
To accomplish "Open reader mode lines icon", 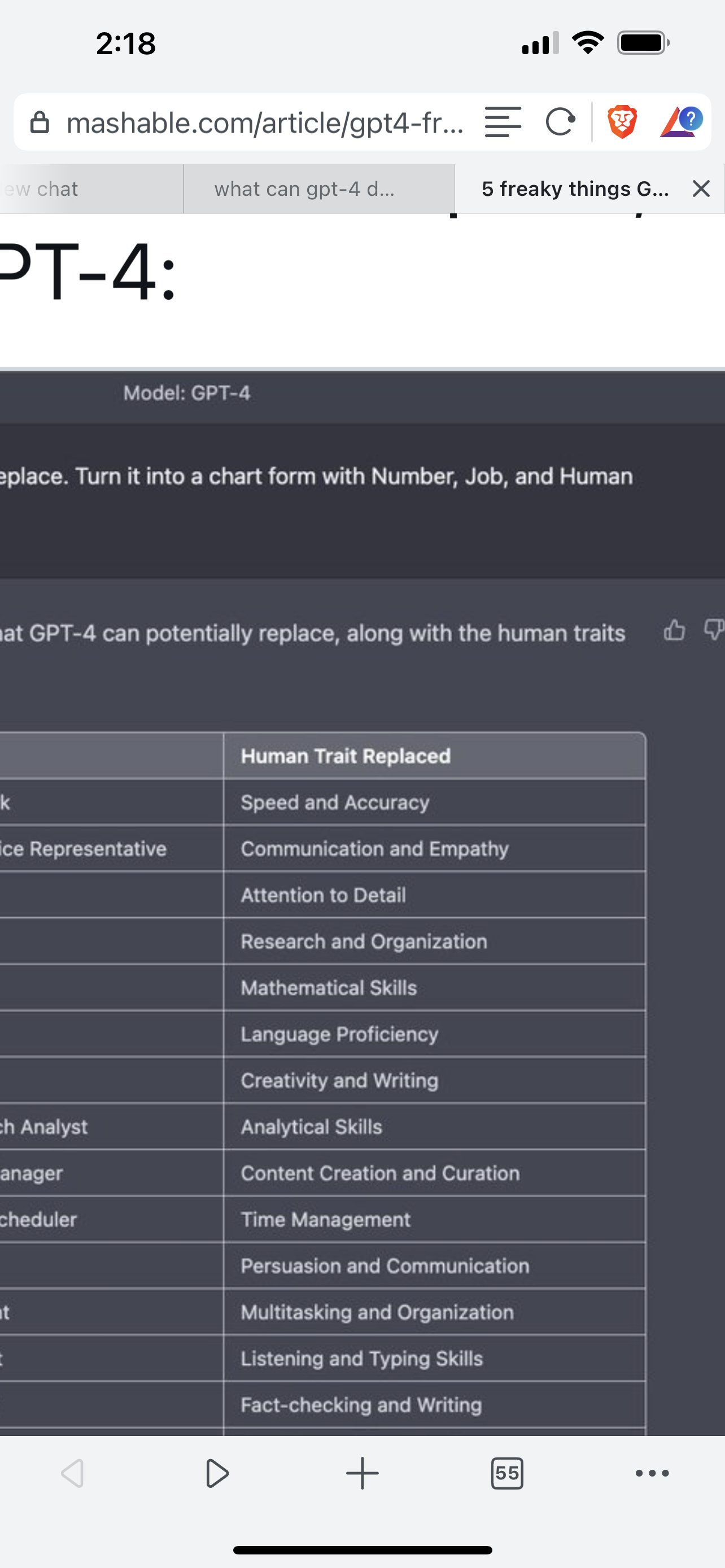I will point(503,122).
